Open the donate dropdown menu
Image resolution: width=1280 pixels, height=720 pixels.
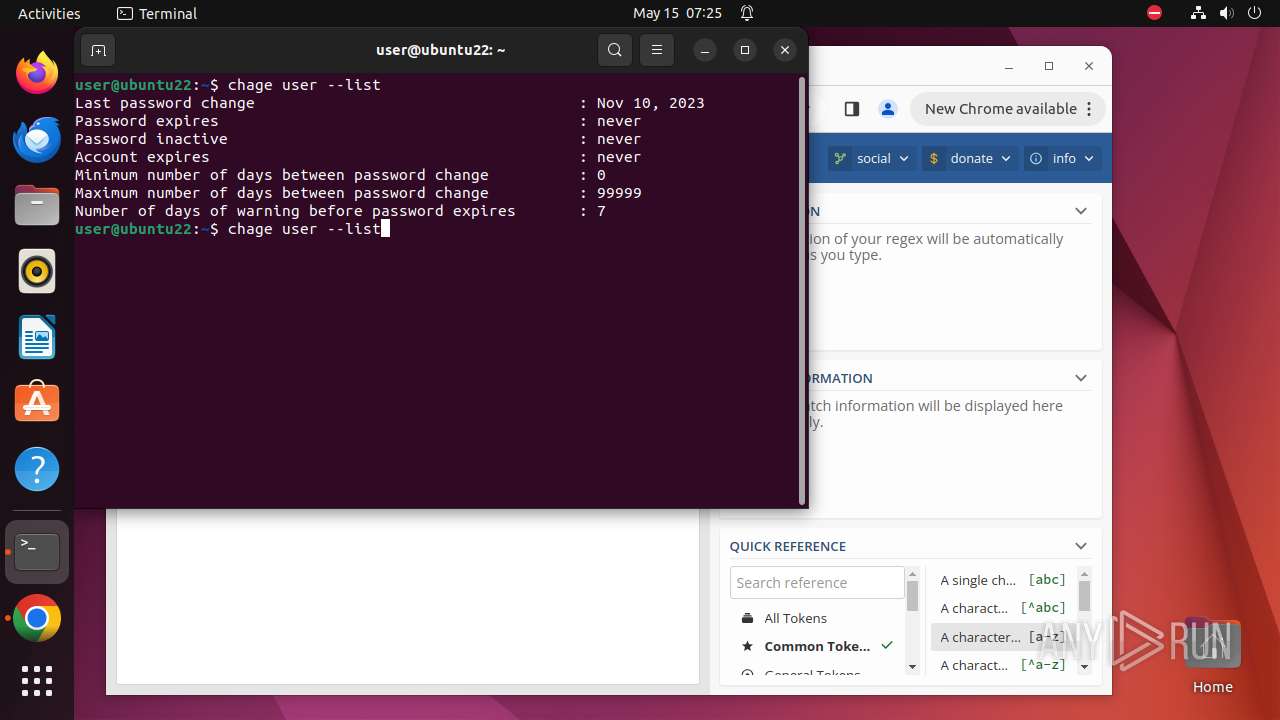970,158
